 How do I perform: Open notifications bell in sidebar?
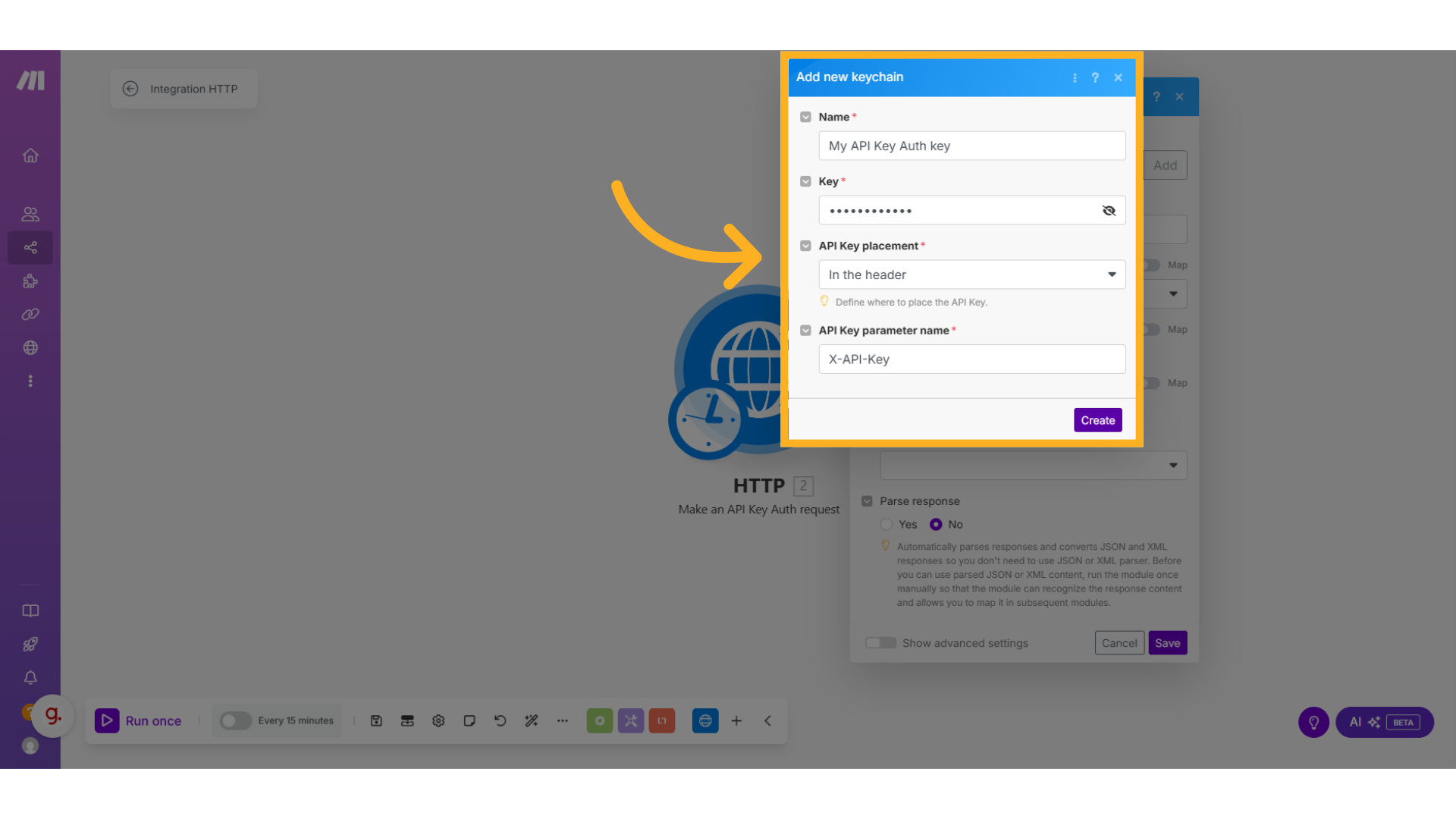(x=30, y=677)
